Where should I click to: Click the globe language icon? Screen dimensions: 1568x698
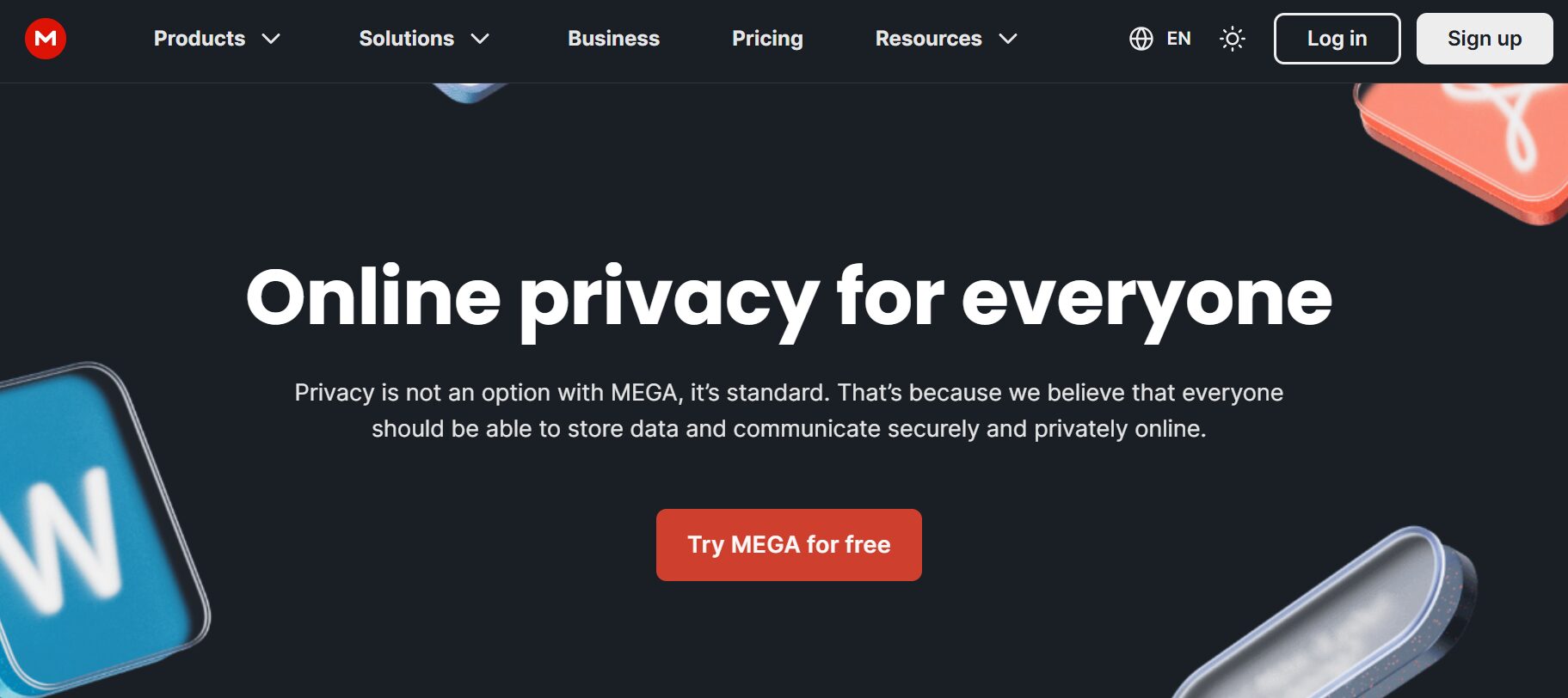(1141, 39)
